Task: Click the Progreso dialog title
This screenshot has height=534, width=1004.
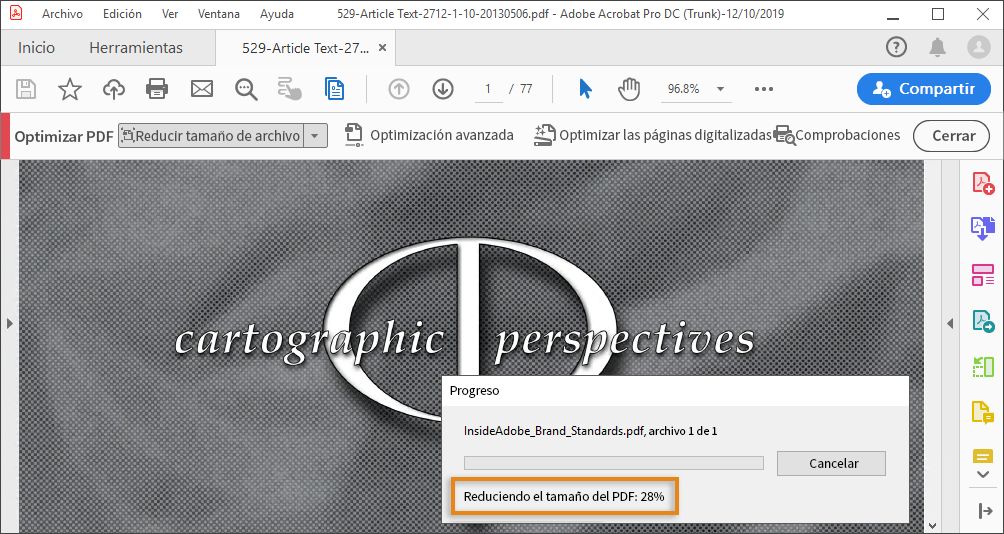Action: point(474,391)
